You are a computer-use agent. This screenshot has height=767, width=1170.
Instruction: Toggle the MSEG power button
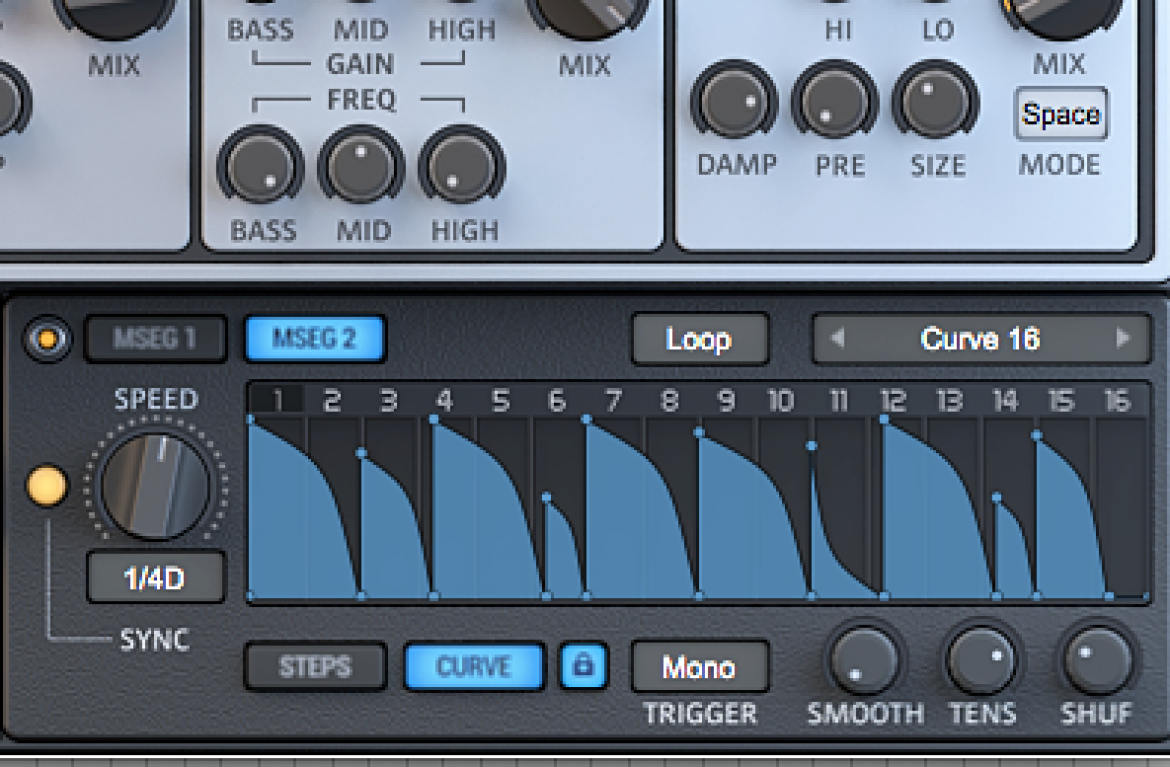point(47,339)
